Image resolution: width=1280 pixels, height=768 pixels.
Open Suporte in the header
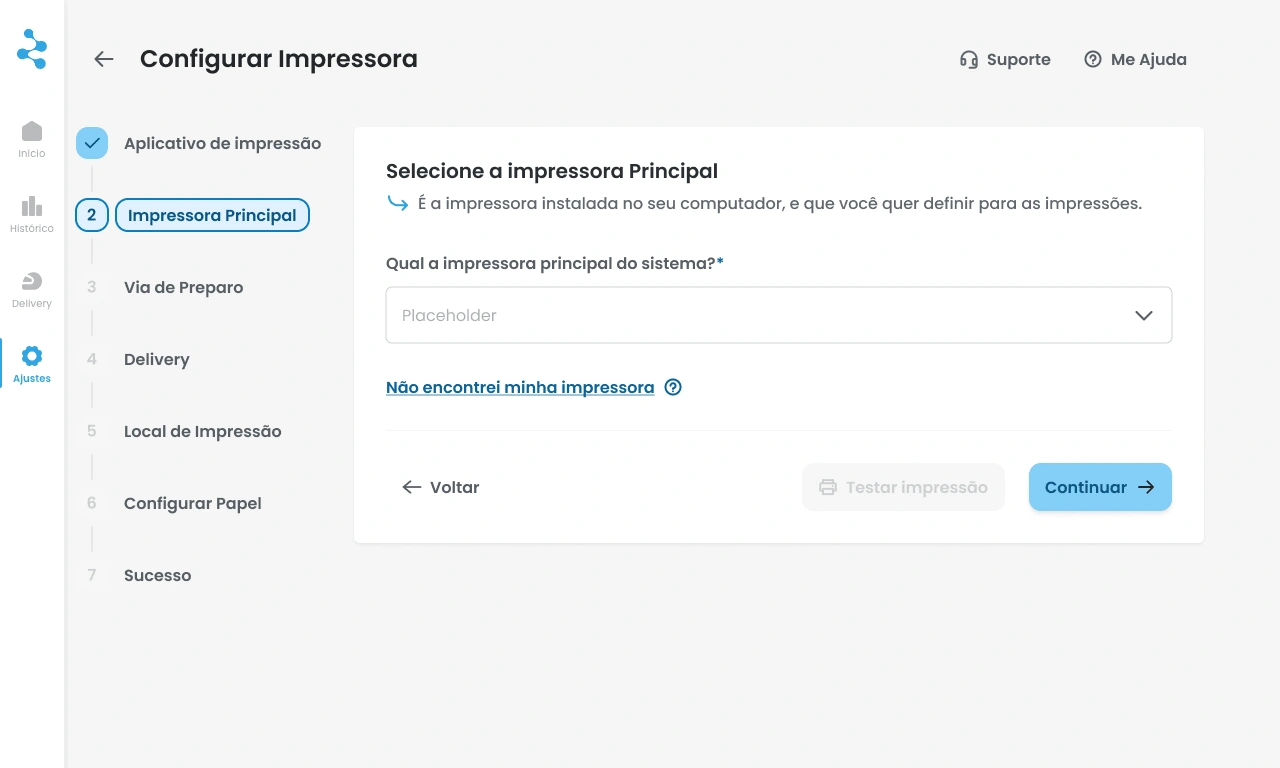pos(1005,59)
